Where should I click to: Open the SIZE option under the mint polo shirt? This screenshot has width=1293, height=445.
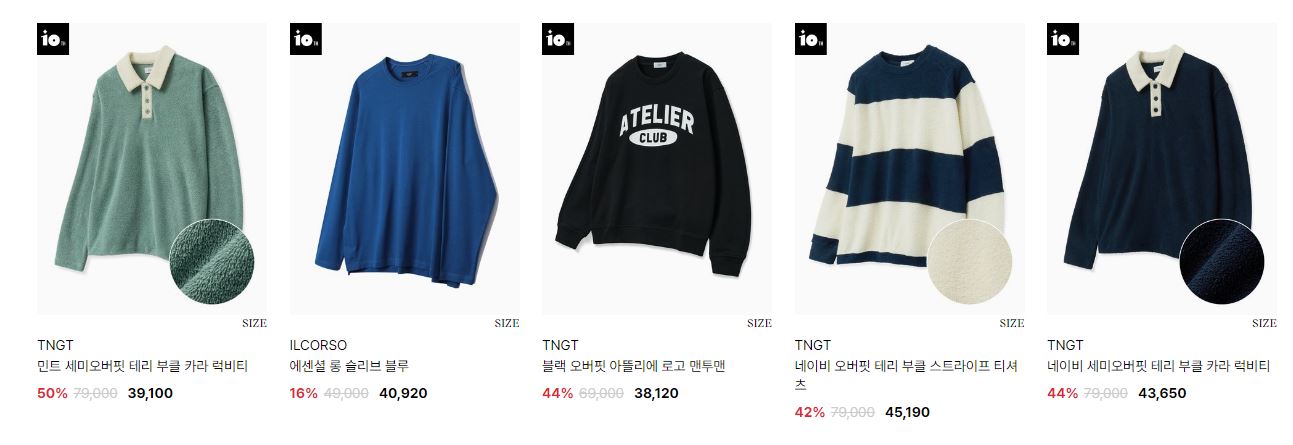pyautogui.click(x=254, y=323)
